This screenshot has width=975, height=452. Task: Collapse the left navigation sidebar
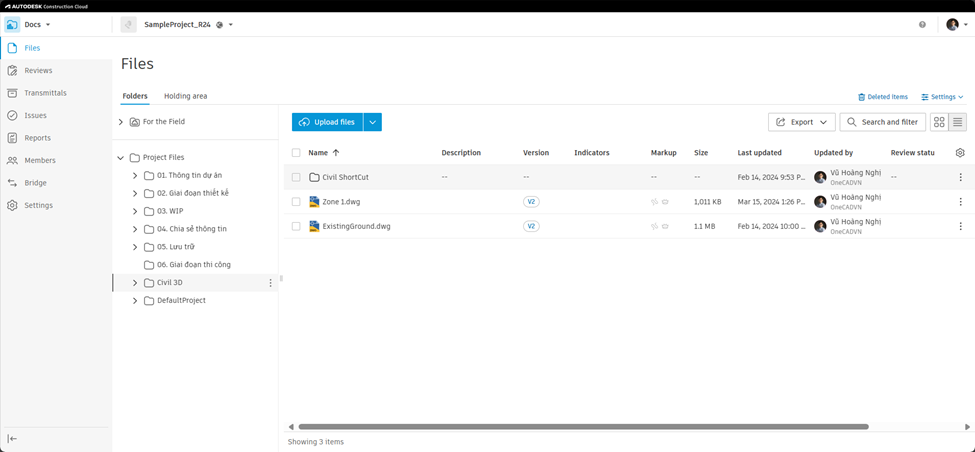(x=12, y=438)
